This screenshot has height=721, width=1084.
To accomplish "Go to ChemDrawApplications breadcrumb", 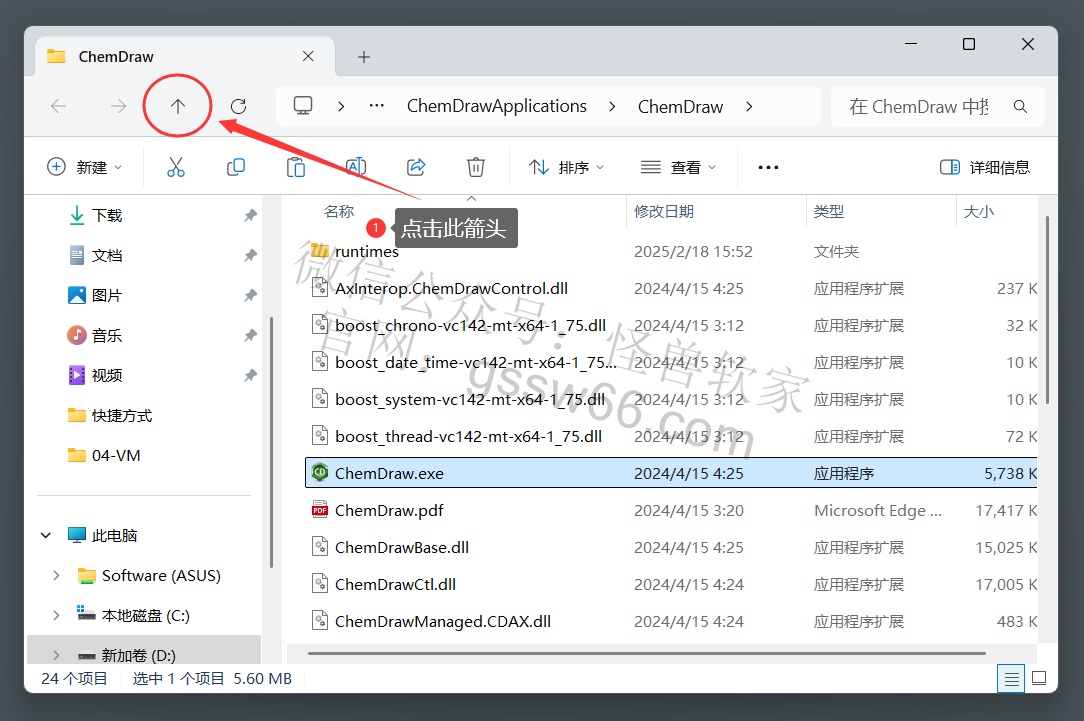I will click(496, 106).
